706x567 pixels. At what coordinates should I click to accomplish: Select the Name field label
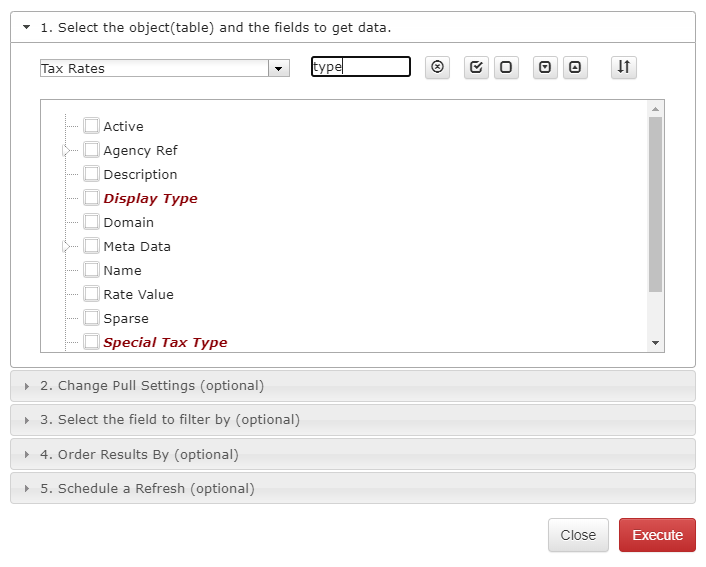[122, 271]
